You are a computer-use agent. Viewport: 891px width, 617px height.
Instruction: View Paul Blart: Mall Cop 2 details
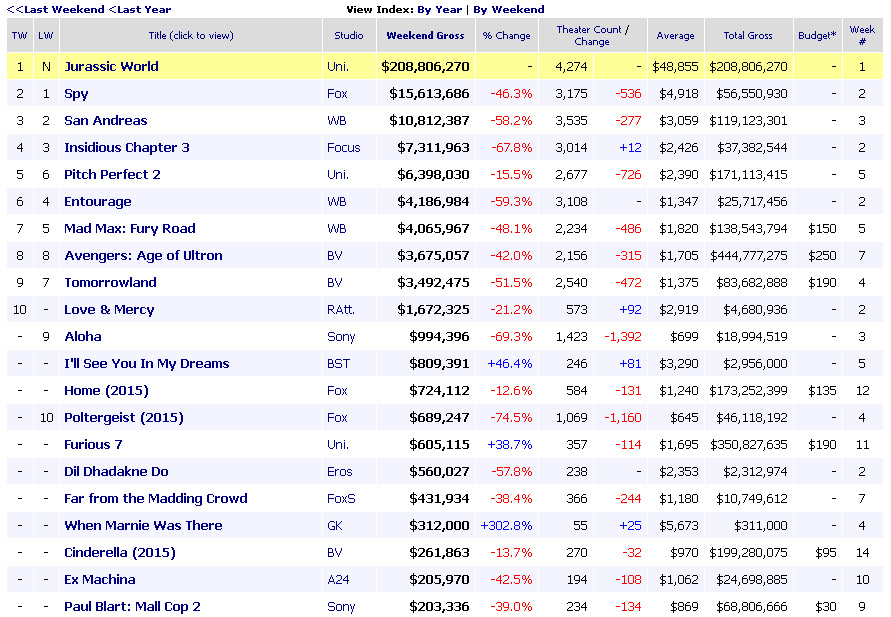pyautogui.click(x=132, y=607)
